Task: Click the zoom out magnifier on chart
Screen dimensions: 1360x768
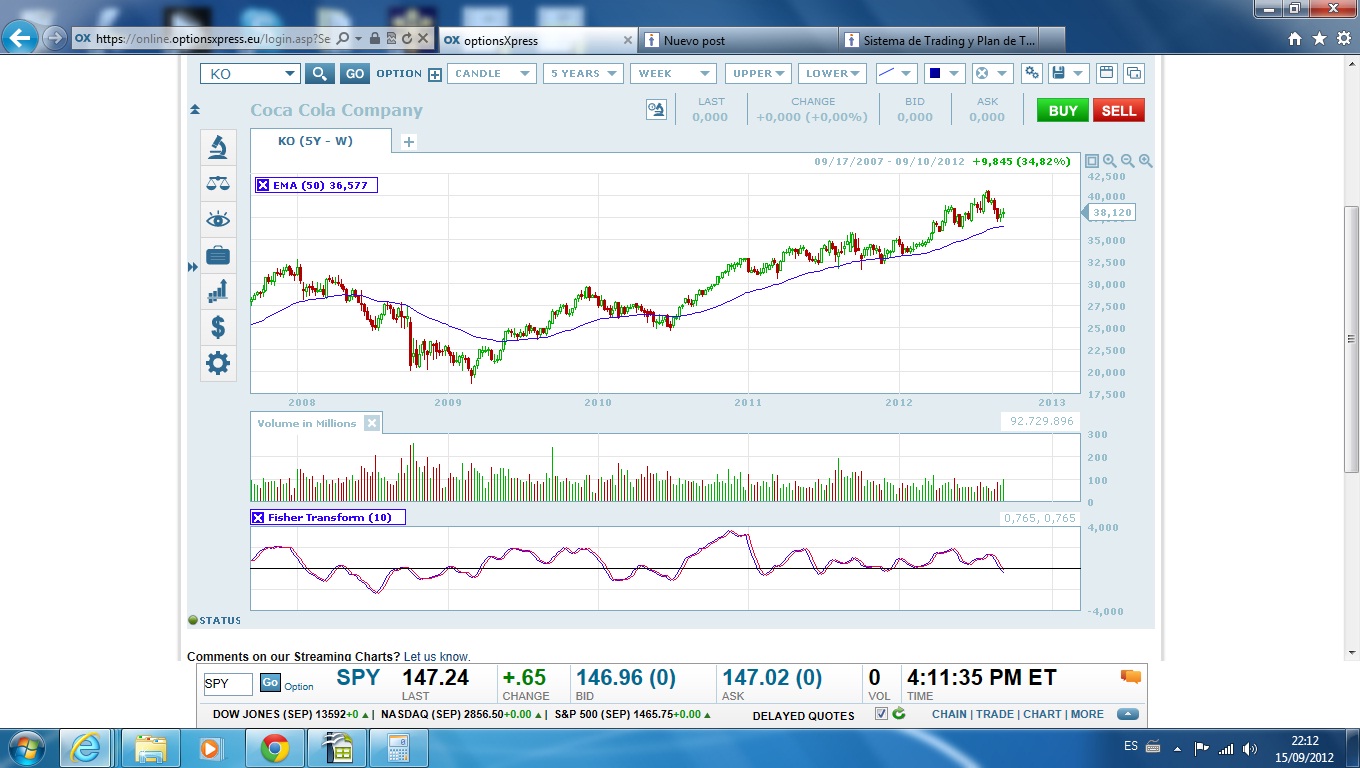Action: pos(1128,161)
